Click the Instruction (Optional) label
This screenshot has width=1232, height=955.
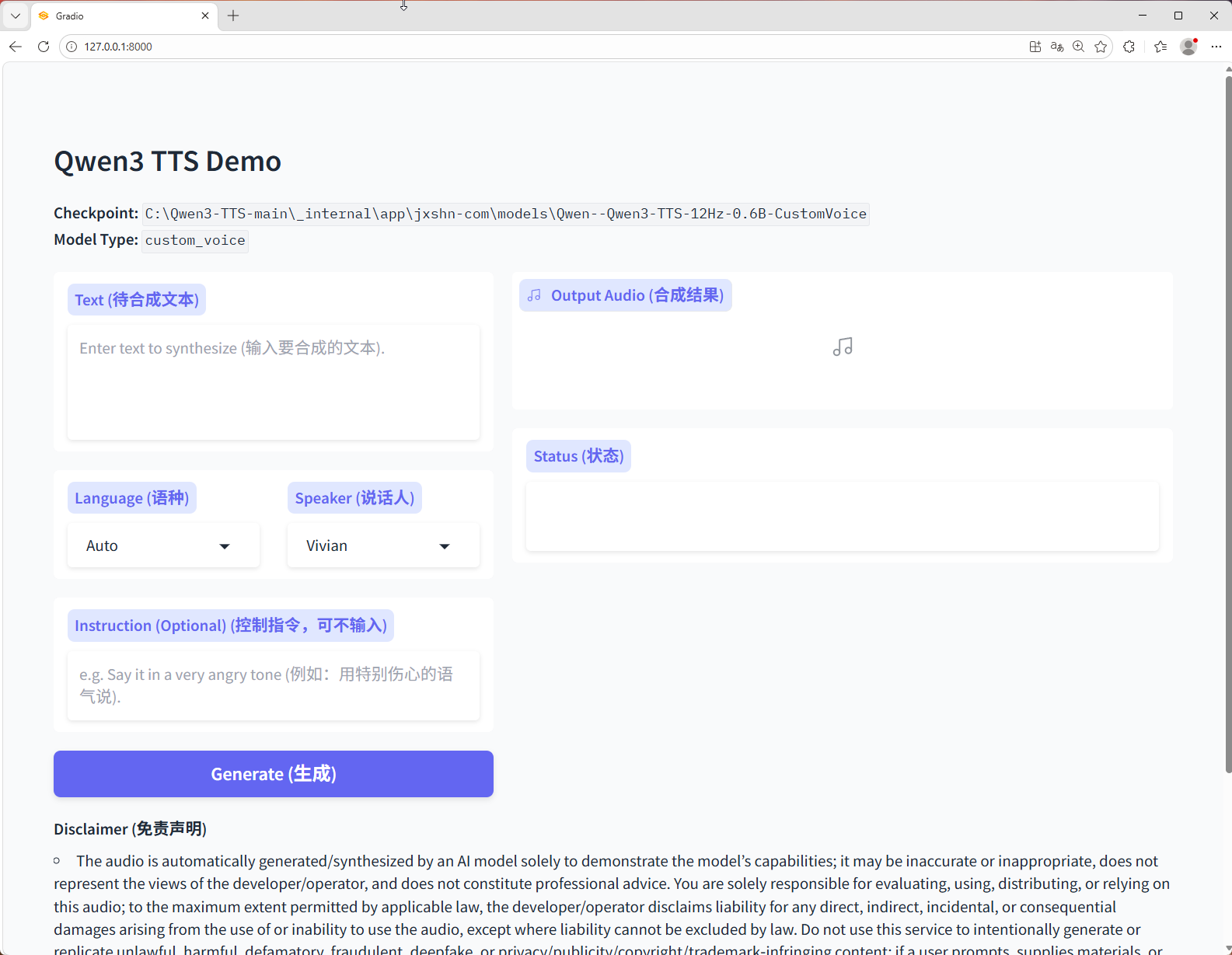[231, 626]
